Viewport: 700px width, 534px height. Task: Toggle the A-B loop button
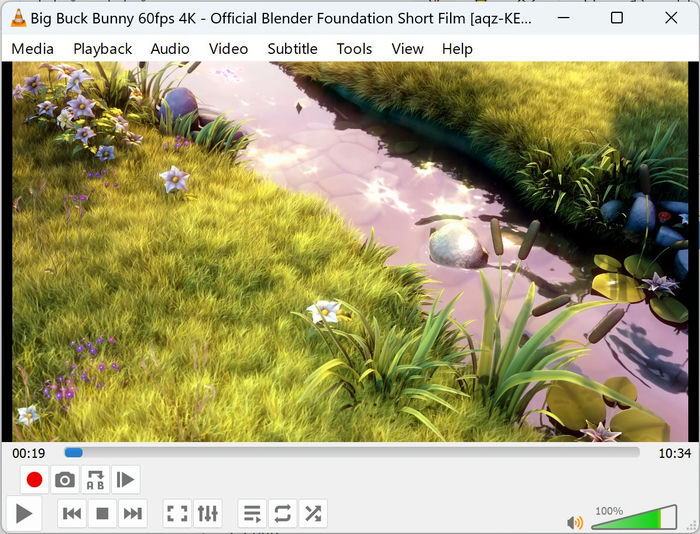coord(96,480)
